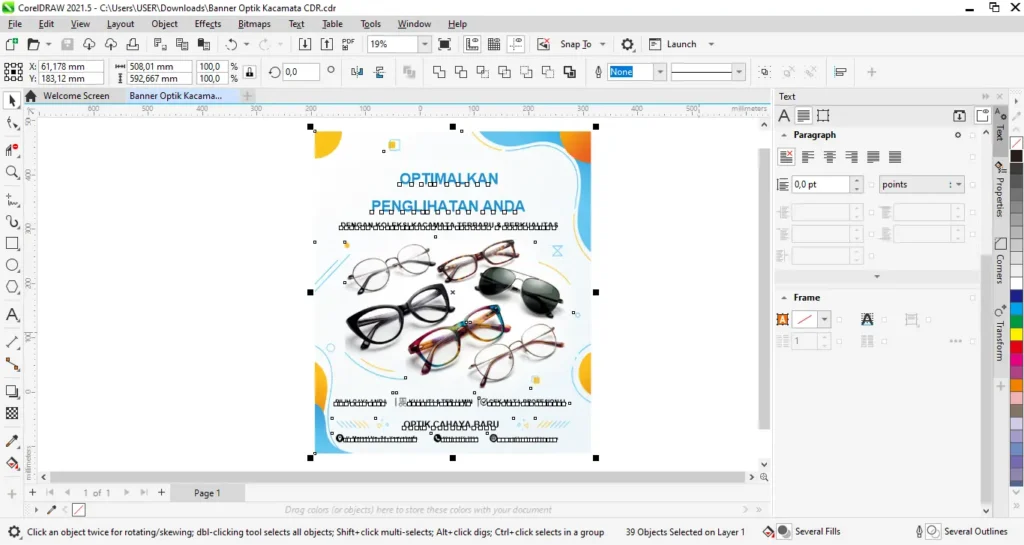Select left paragraph alignment
Screen dimensions: 1024x545
pyautogui.click(x=808, y=157)
